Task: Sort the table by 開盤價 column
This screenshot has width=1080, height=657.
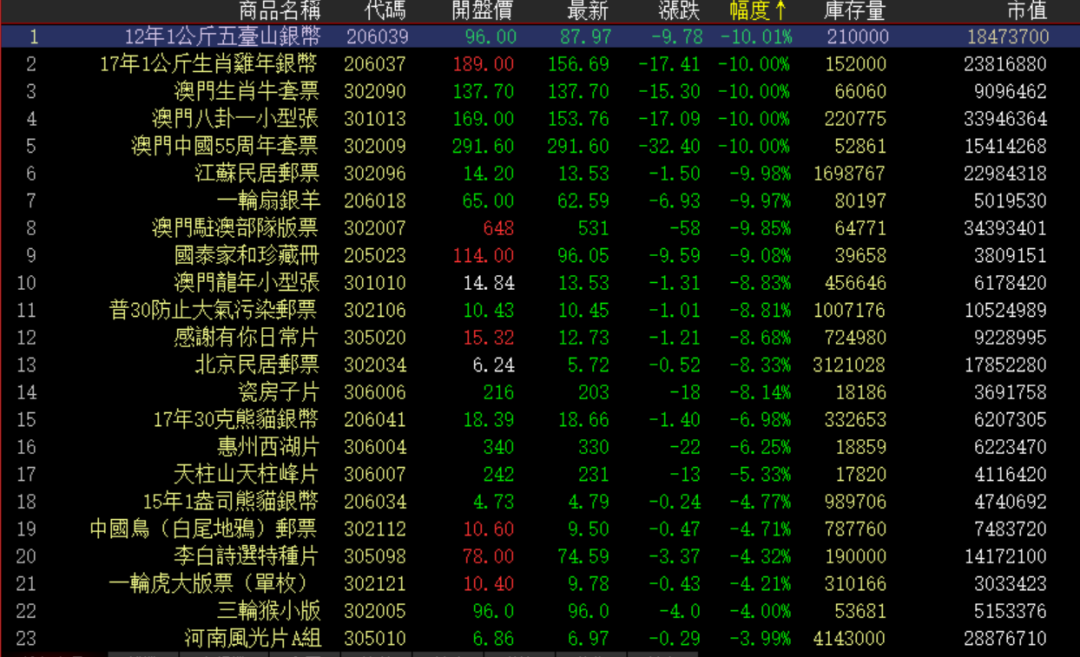Action: [x=484, y=11]
